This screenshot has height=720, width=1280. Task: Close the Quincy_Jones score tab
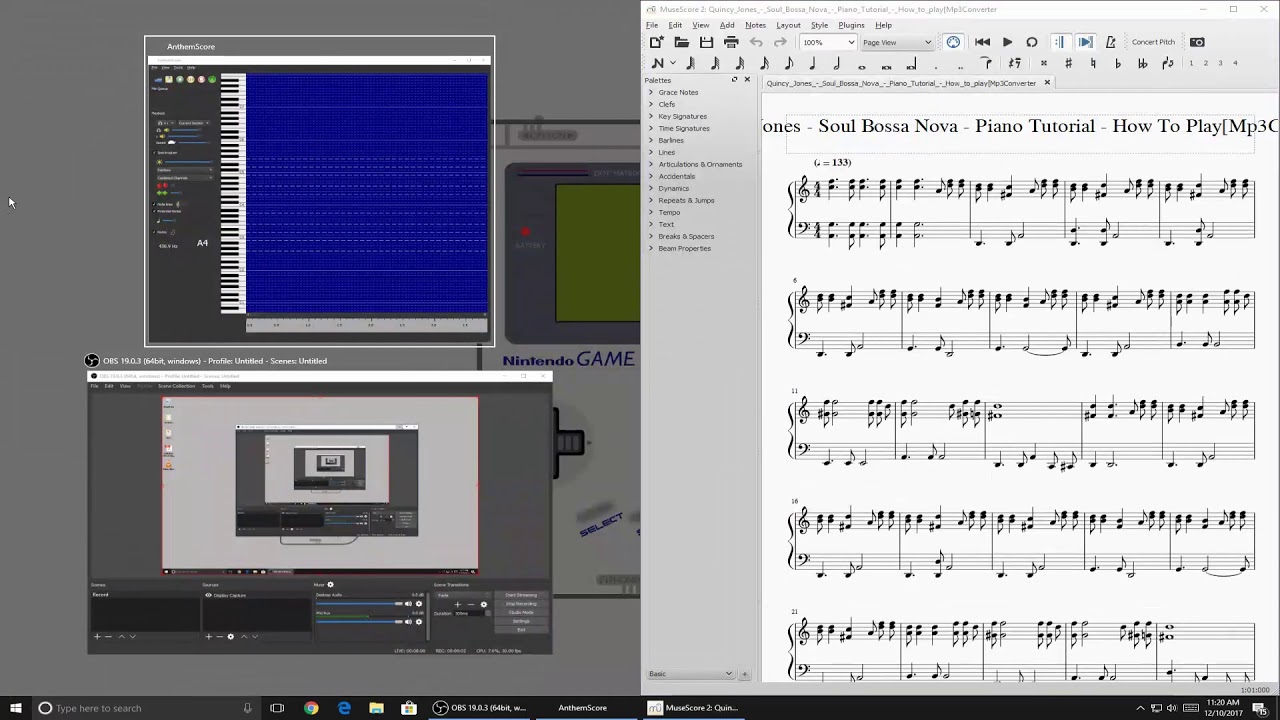click(x=1047, y=83)
